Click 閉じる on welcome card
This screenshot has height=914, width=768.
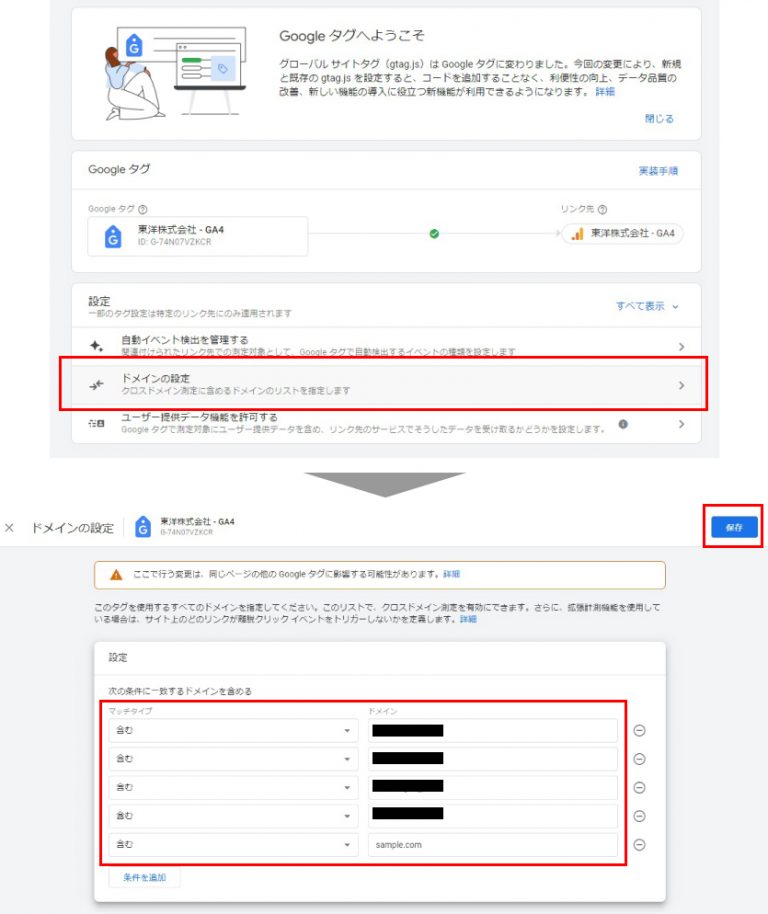point(659,118)
